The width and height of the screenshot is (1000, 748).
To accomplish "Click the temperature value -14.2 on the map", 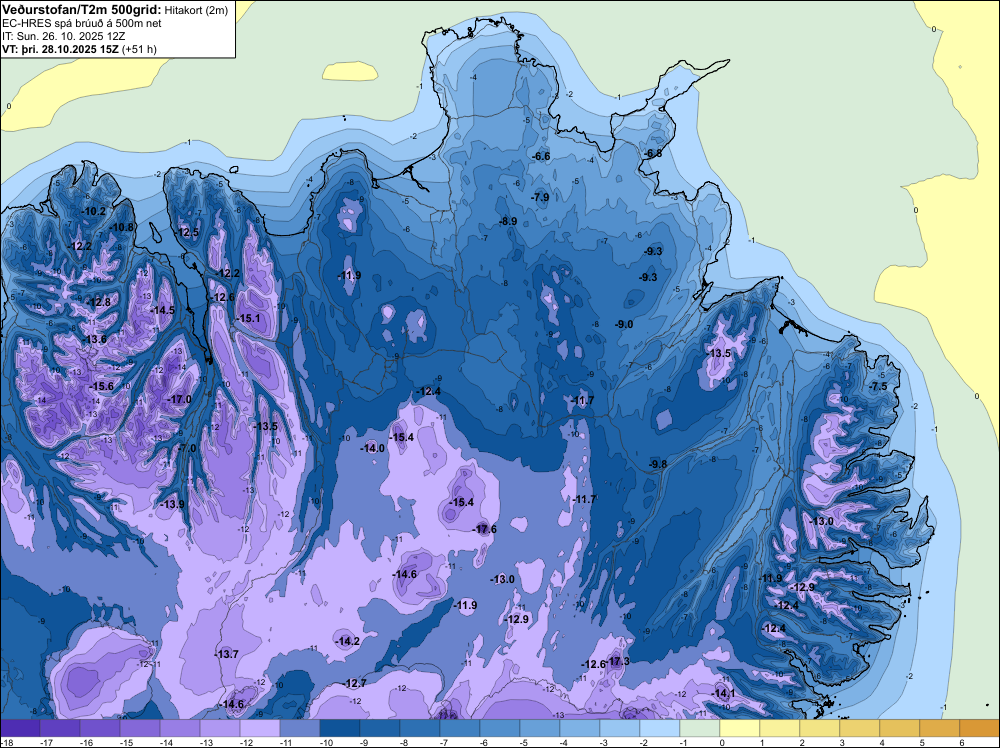I will 348,642.
